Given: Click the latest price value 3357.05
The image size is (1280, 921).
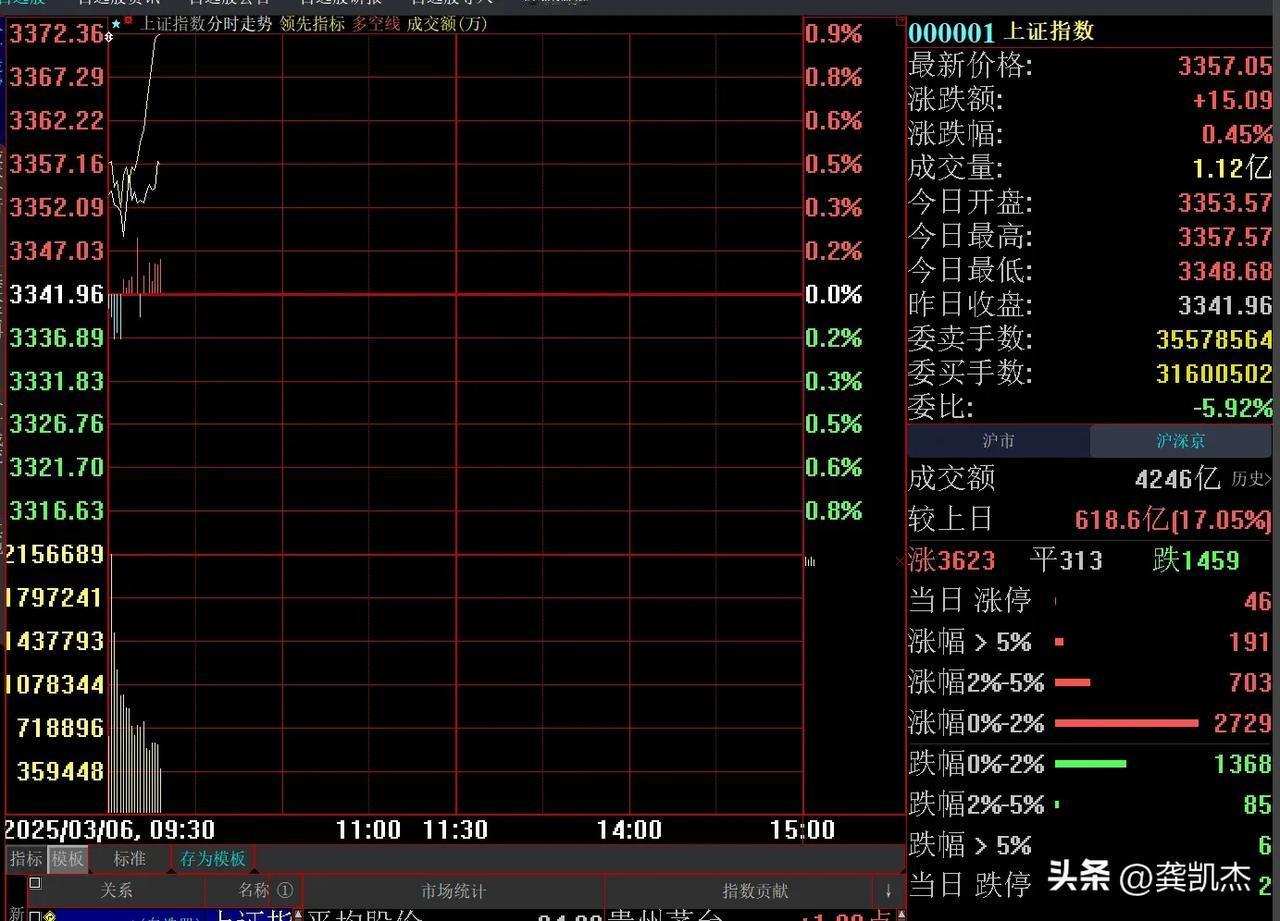Looking at the screenshot, I should 1225,67.
